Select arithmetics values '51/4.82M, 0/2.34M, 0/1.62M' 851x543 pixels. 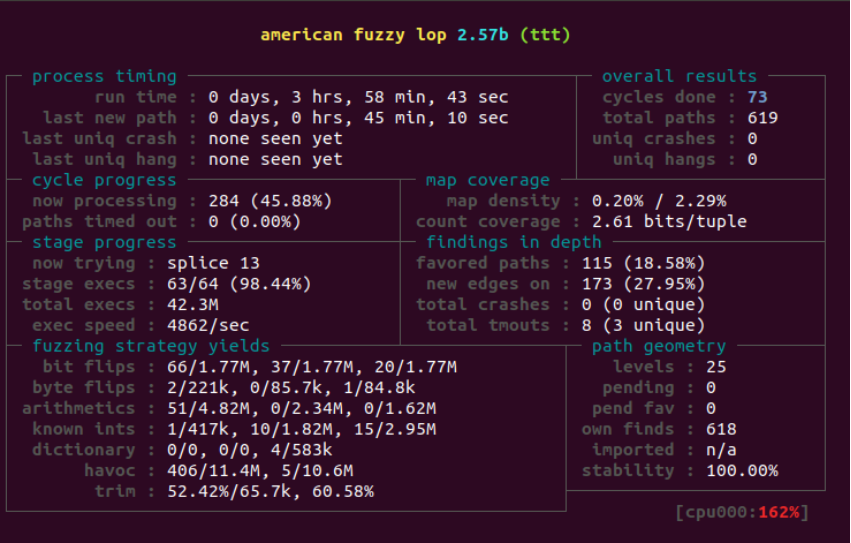301,409
